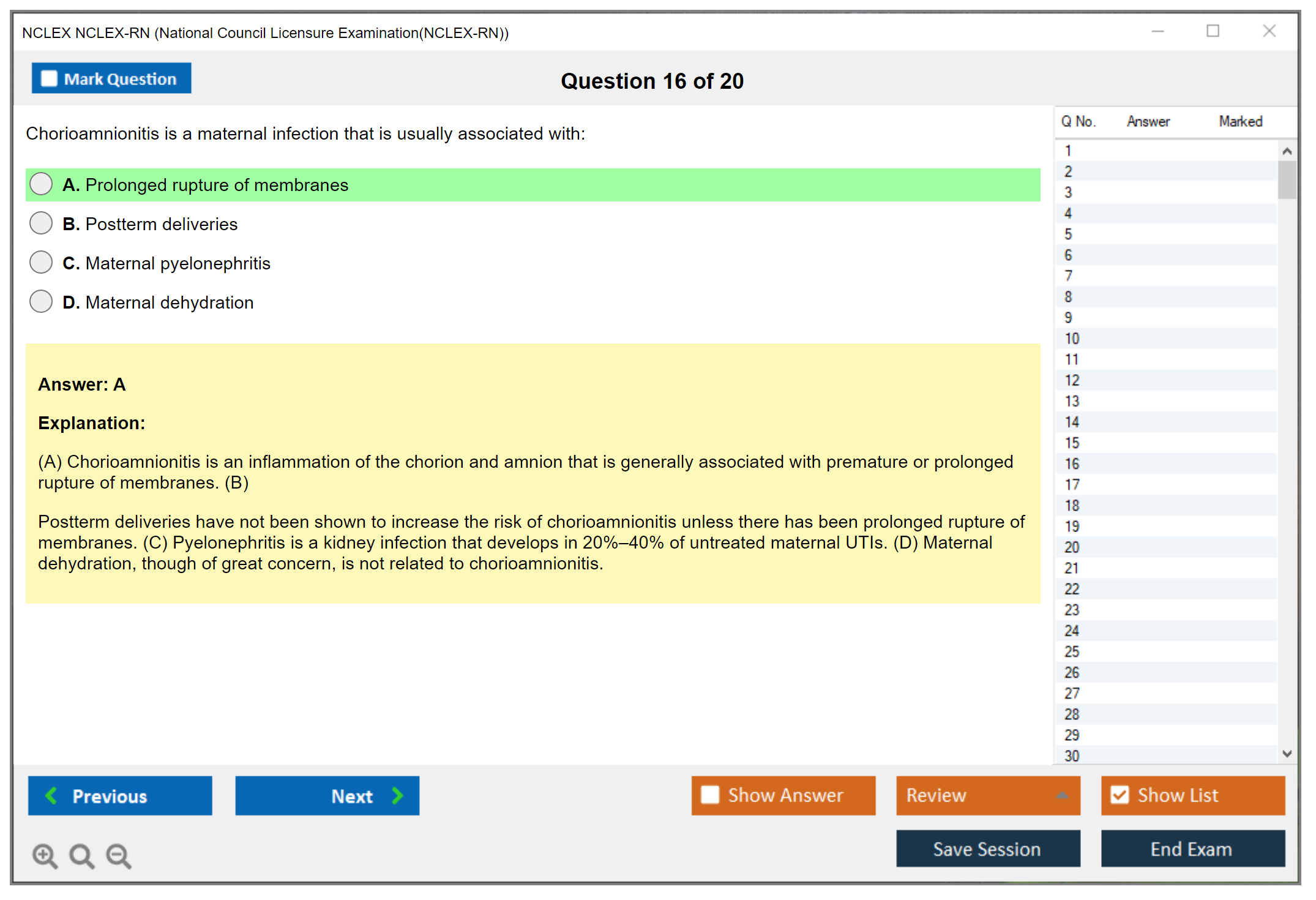The height and width of the screenshot is (900, 1316).
Task: Click the green left arrow on Previous
Action: pos(51,795)
